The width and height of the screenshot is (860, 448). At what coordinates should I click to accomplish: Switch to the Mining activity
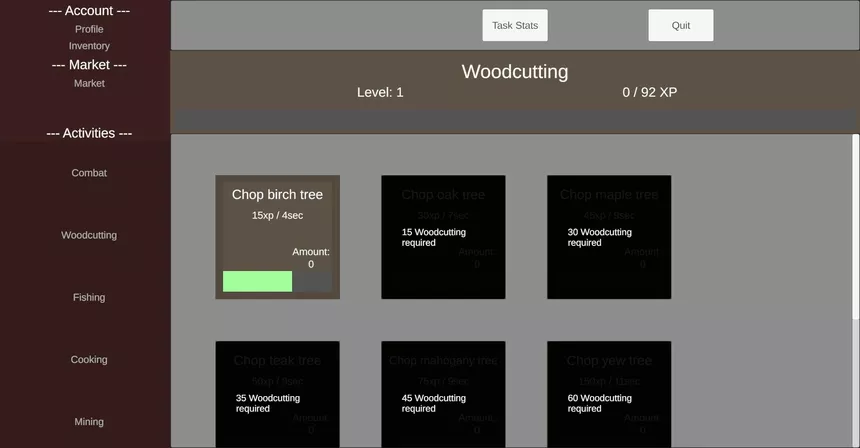[x=89, y=422]
